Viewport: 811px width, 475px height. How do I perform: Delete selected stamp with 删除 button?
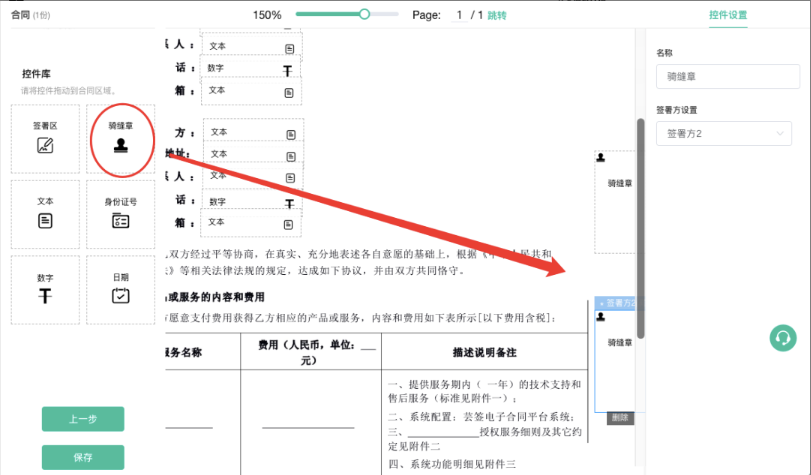620,417
